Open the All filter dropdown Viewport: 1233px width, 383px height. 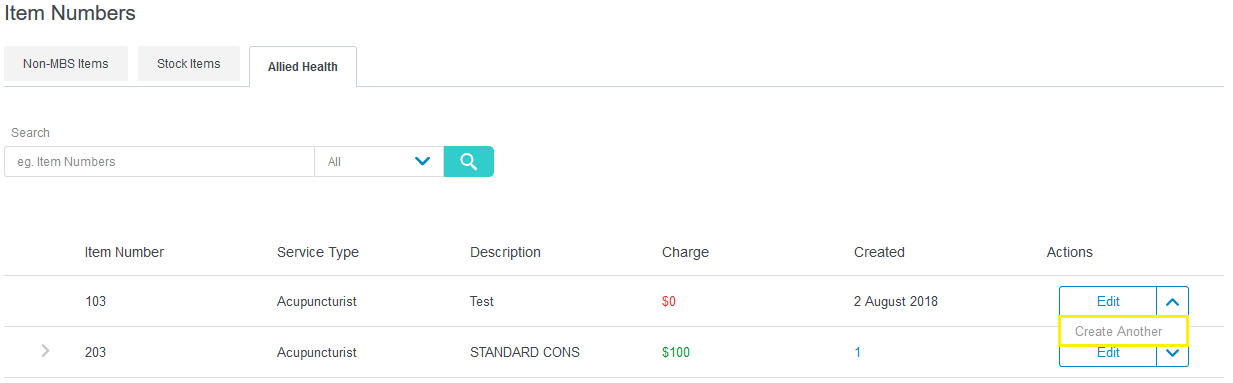pyautogui.click(x=379, y=161)
